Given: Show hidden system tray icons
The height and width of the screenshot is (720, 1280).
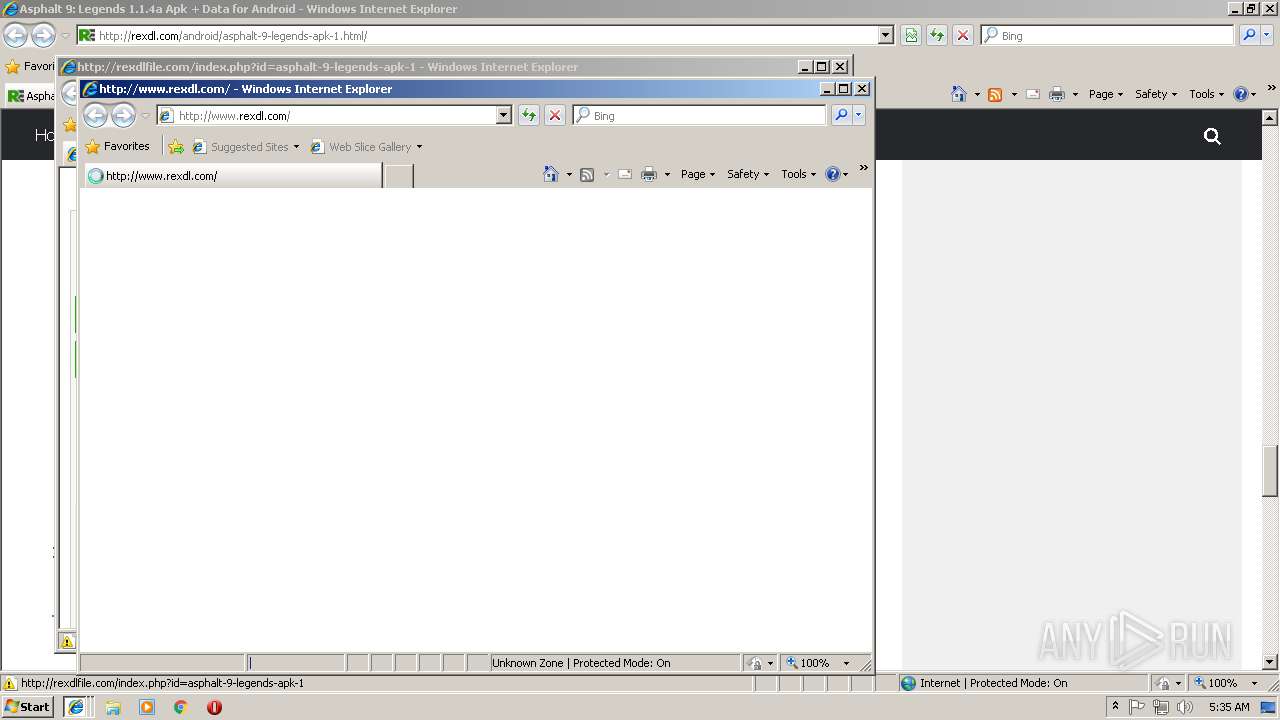Looking at the screenshot, I should [1115, 707].
